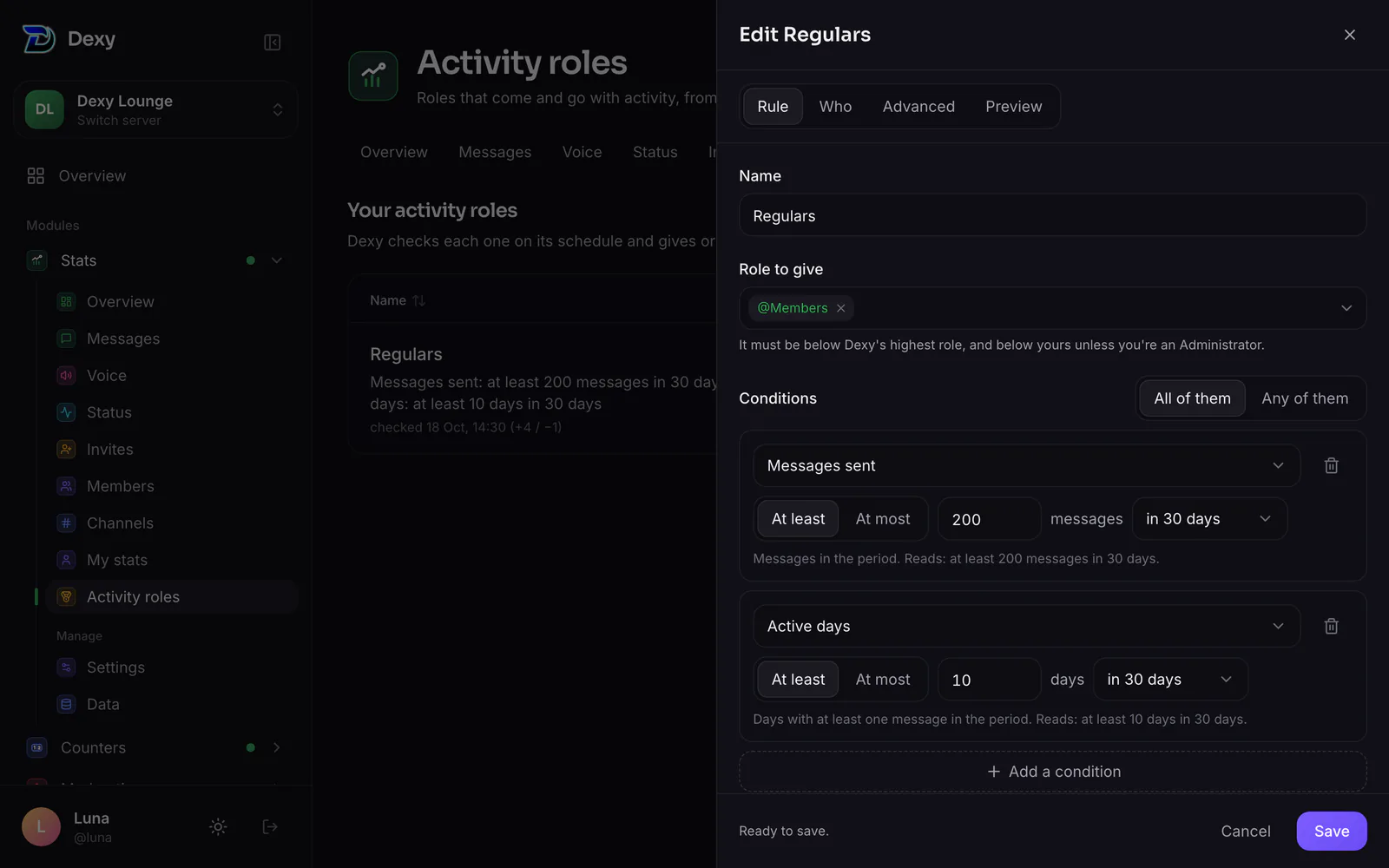Expand the Counters module chevron

[276, 747]
